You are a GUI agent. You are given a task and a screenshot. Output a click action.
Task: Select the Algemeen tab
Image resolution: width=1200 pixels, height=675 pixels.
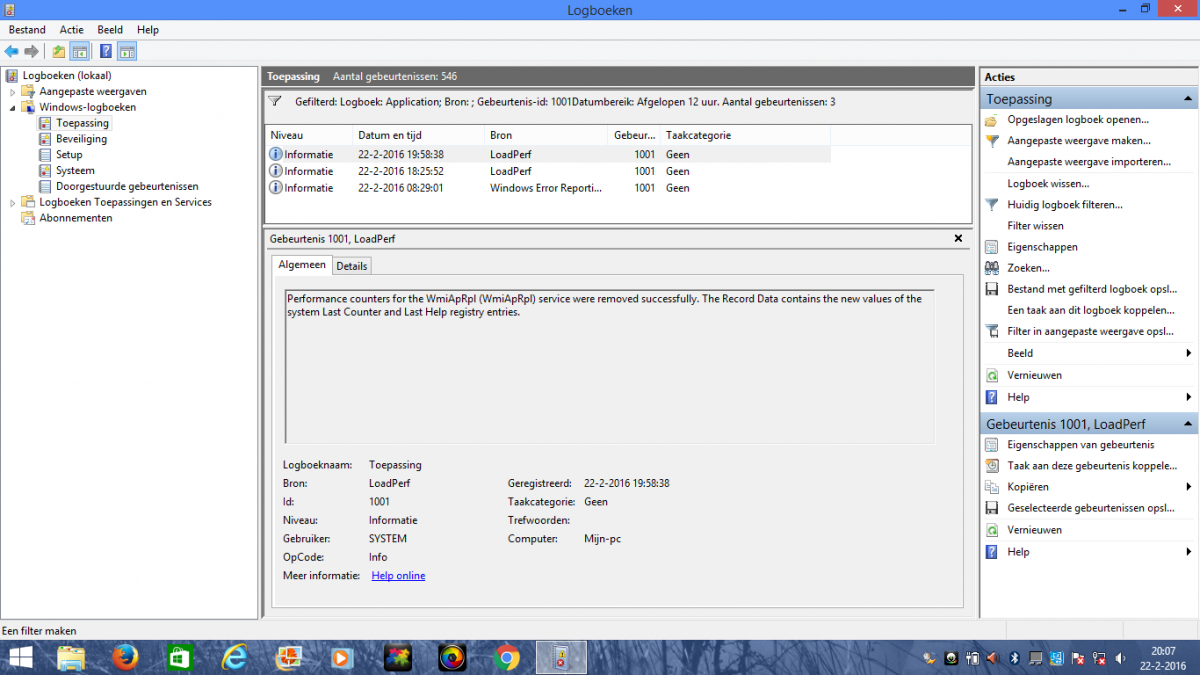(x=302, y=264)
